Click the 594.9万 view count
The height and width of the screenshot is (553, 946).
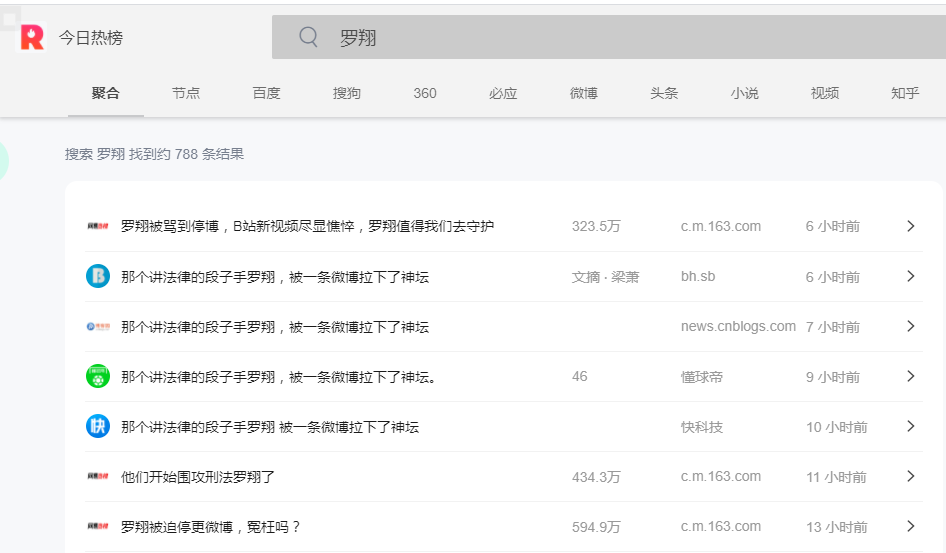[x=595, y=527]
